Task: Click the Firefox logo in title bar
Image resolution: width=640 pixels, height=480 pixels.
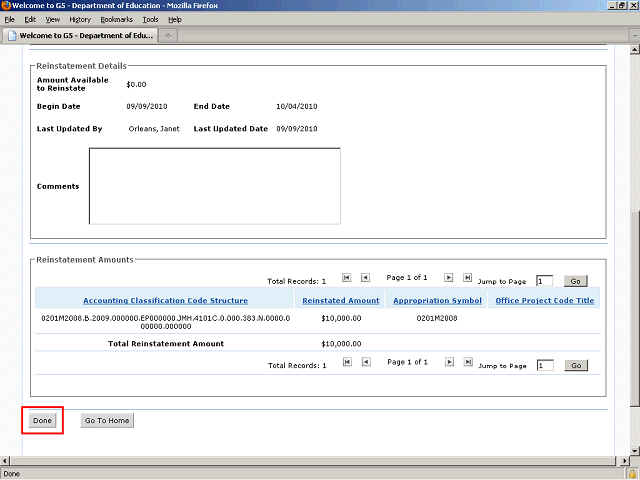Action: (x=6, y=5)
